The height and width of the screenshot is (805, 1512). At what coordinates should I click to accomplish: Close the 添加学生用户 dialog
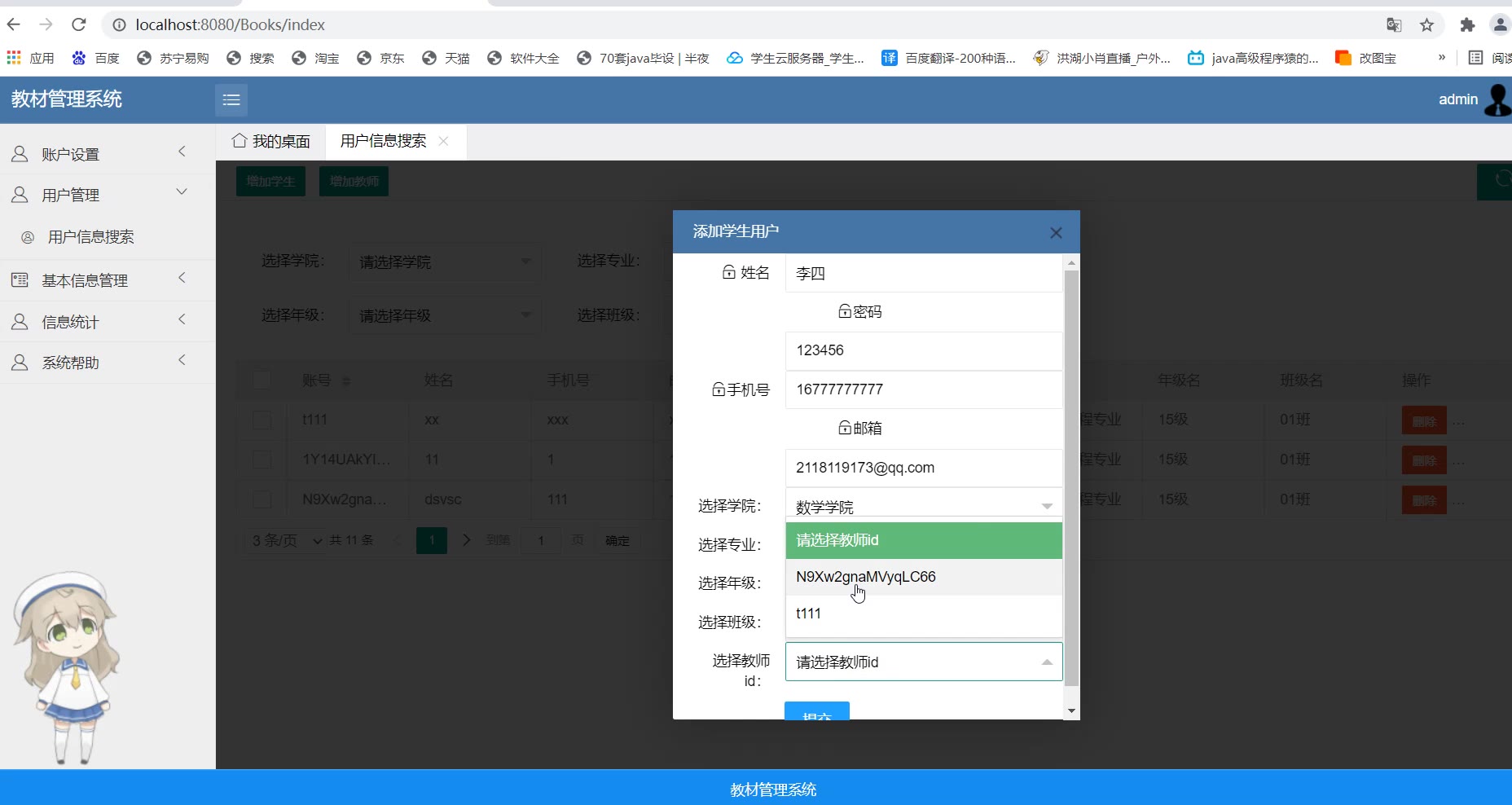[x=1056, y=233]
